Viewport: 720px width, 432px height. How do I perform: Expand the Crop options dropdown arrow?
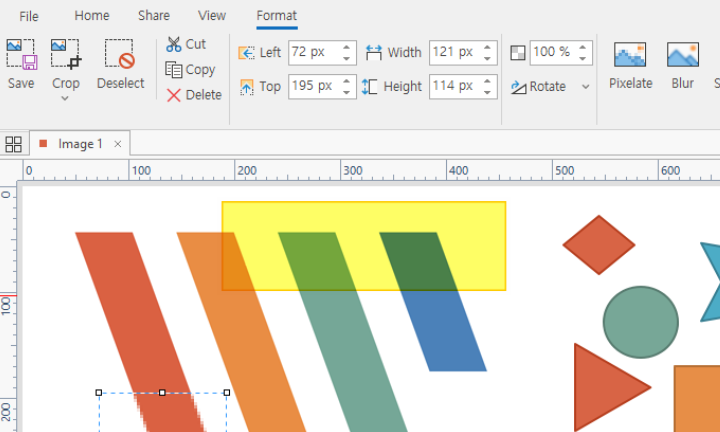[66, 98]
